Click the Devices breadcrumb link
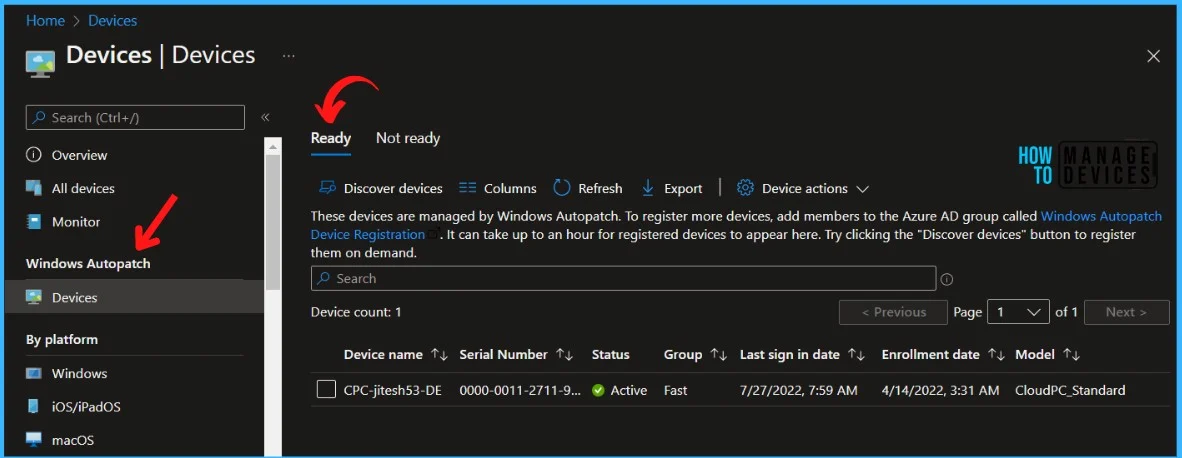The image size is (1182, 458). point(112,20)
